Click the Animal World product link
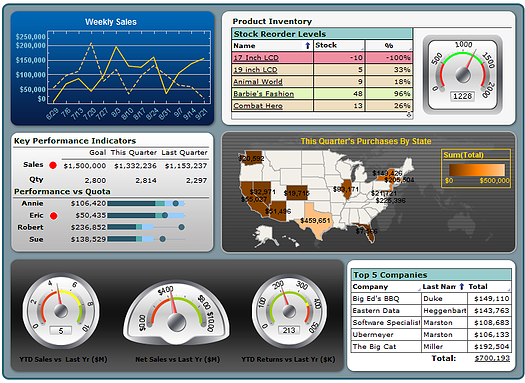This screenshot has height=383, width=525. 257,82
